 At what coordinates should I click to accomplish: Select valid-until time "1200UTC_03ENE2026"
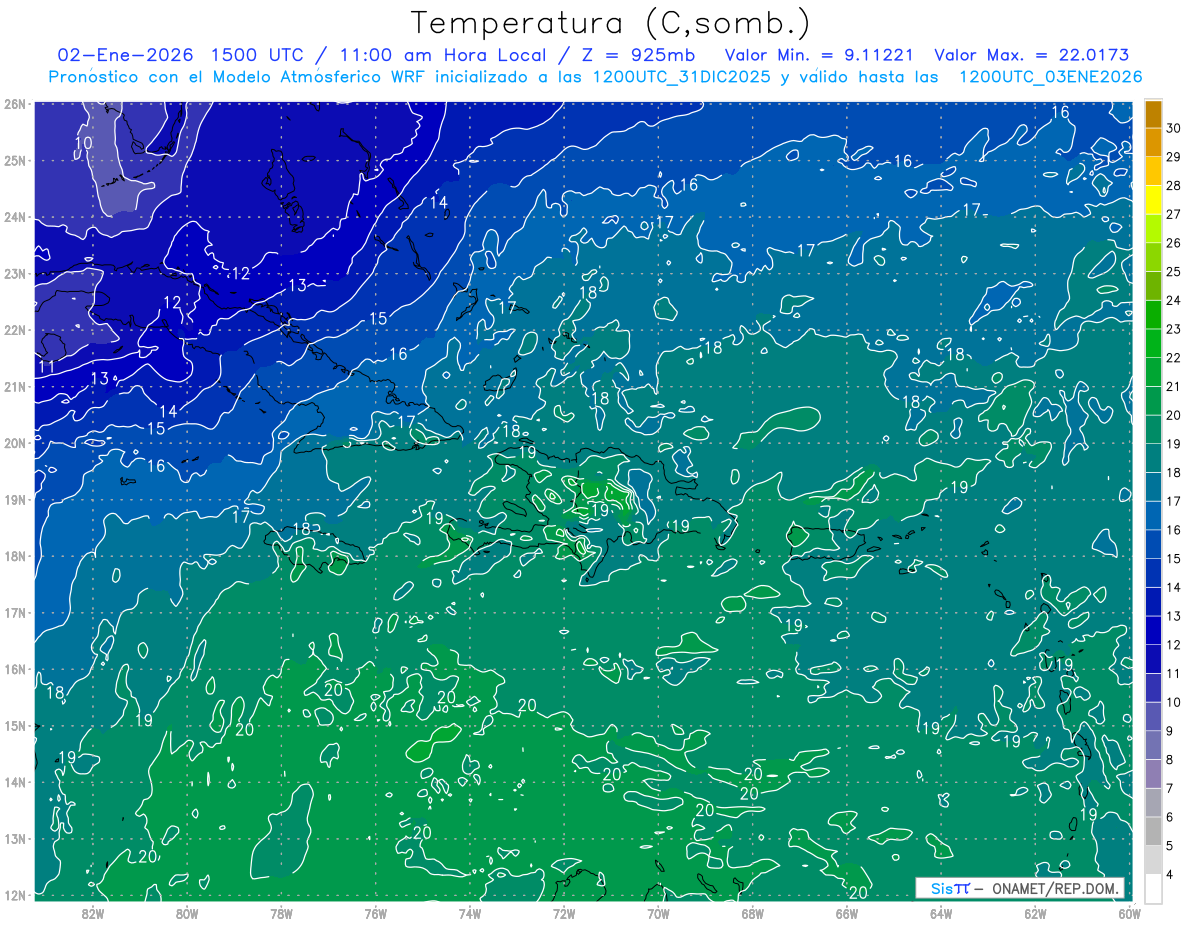(1050, 76)
